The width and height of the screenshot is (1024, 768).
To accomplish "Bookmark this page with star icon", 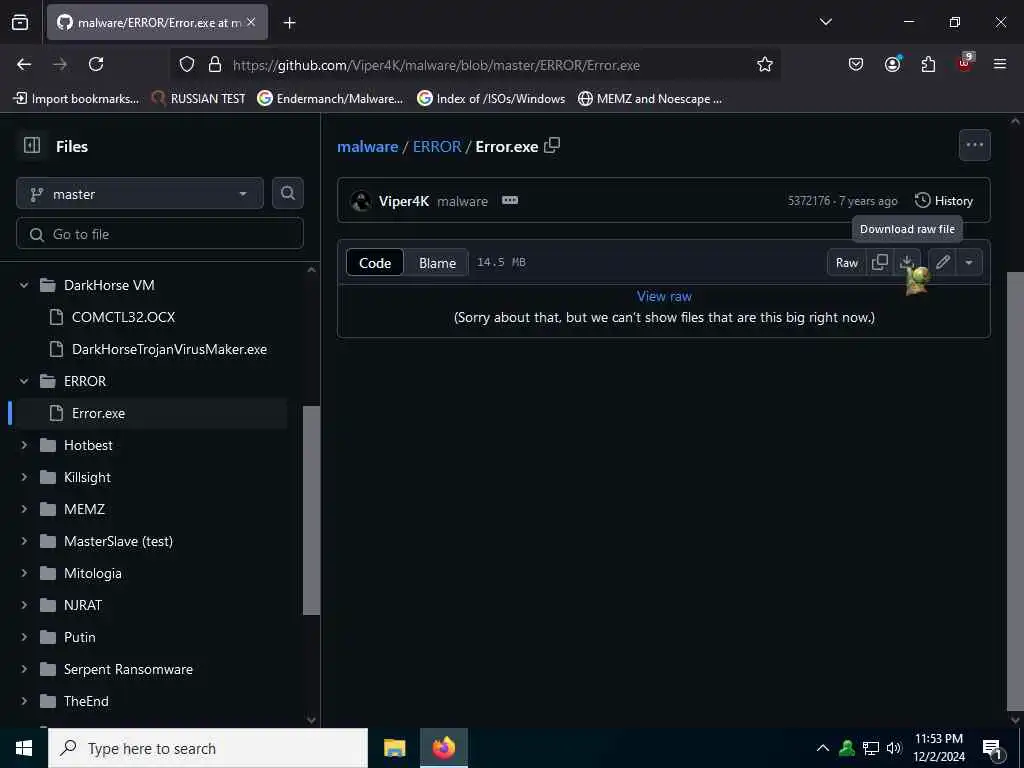I will coord(765,64).
